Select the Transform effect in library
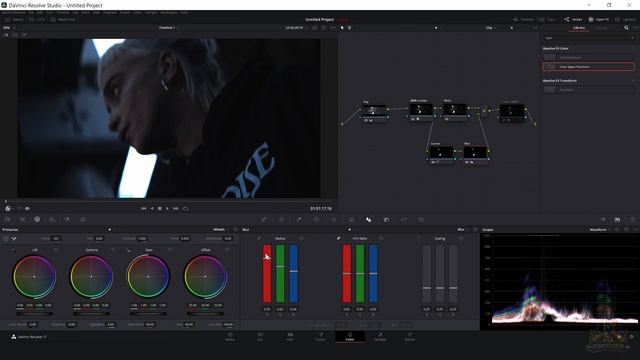Screen dimensions: 640x360 coord(589,90)
